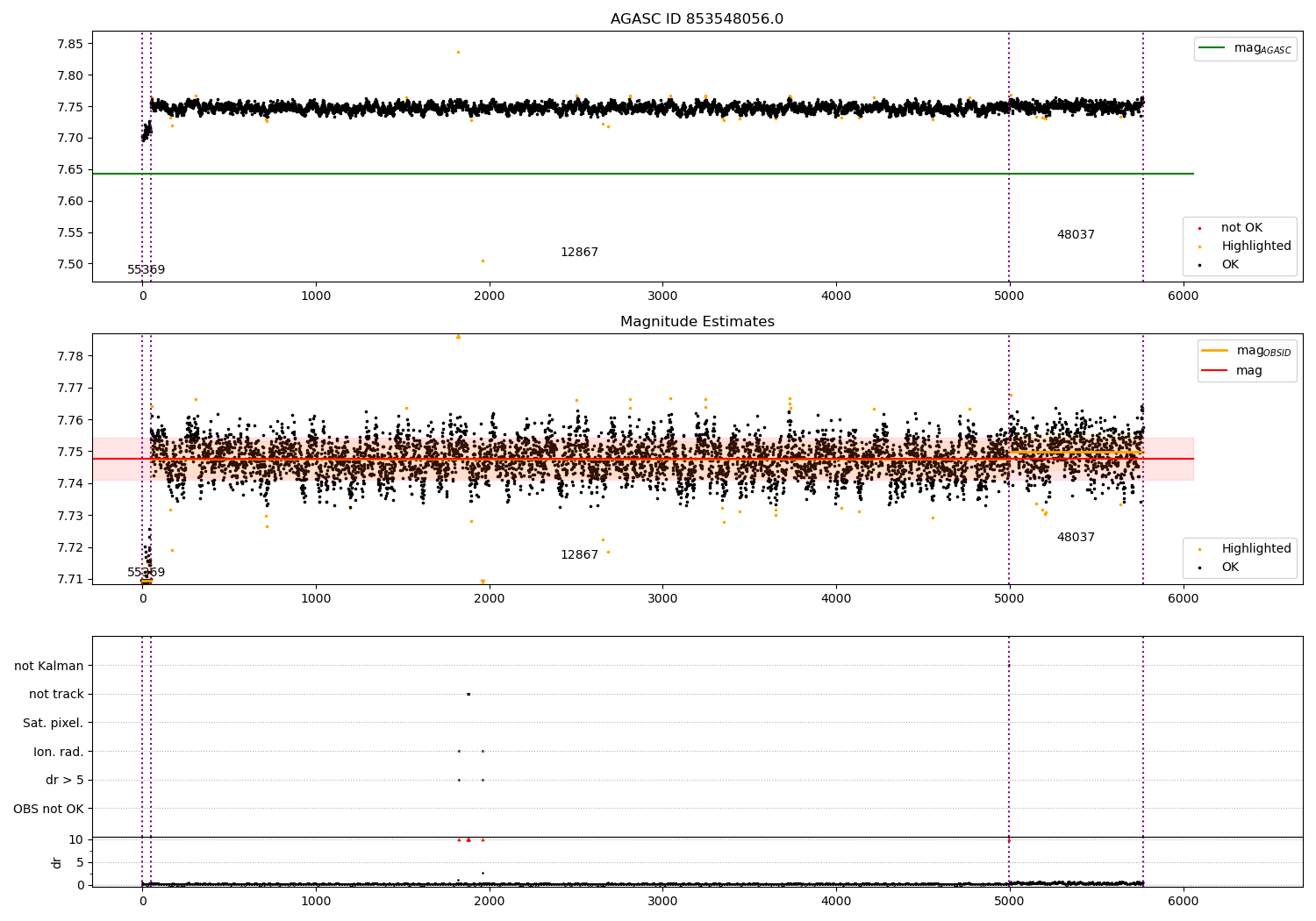The image size is (1316, 921).
Task: Click the black marker on the 'not track' row
Action: tap(468, 695)
